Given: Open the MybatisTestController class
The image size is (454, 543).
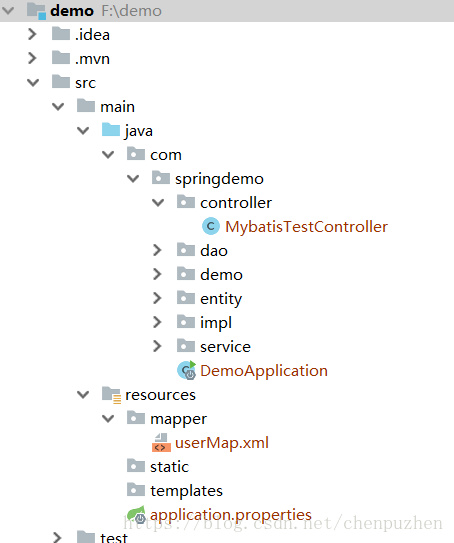Looking at the screenshot, I should (x=306, y=227).
